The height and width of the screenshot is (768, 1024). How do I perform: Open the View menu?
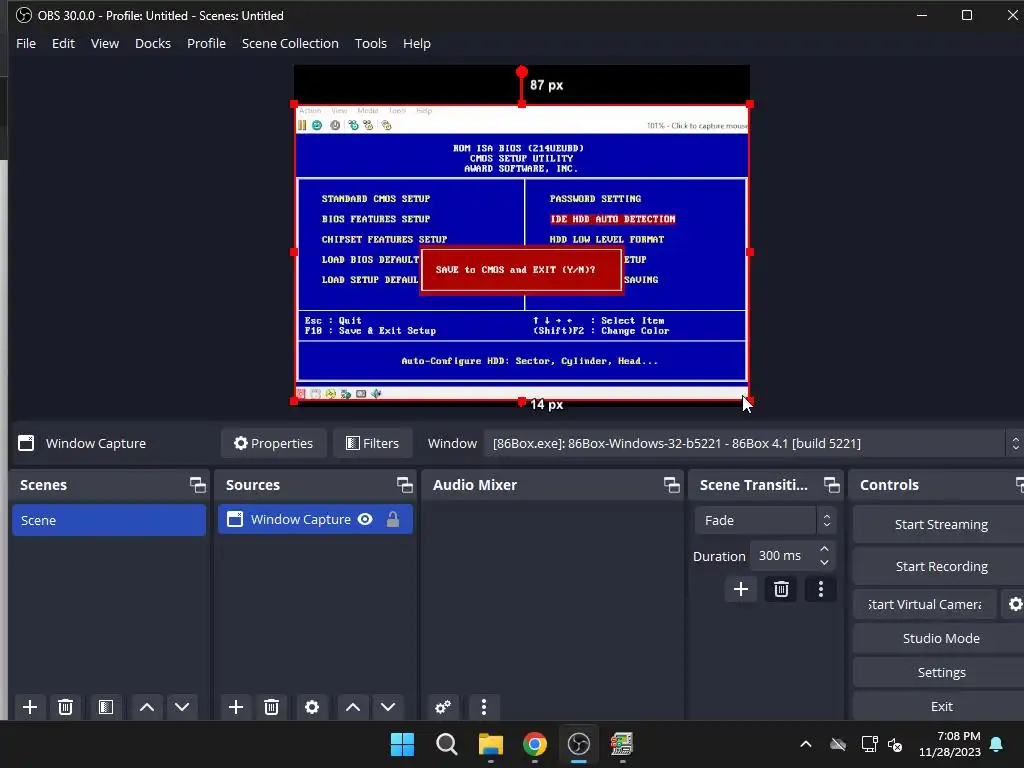[x=104, y=43]
